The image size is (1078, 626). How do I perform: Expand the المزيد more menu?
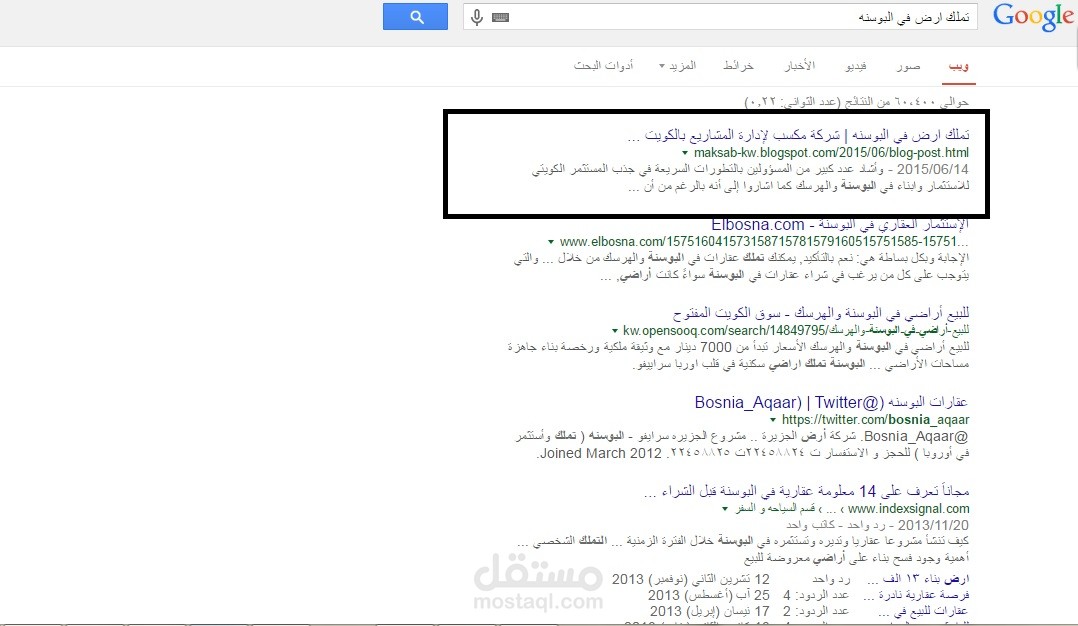[x=678, y=66]
